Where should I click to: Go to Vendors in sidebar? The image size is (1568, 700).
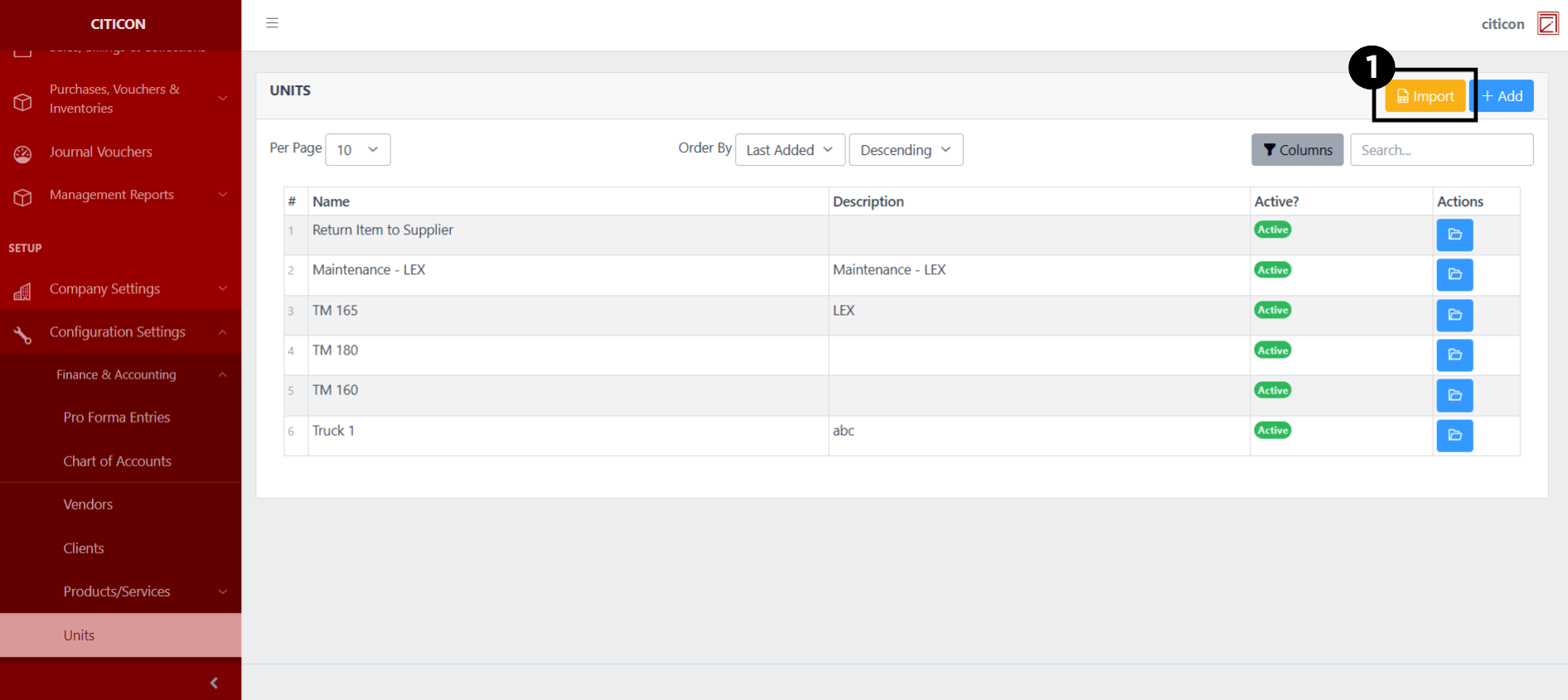88,504
